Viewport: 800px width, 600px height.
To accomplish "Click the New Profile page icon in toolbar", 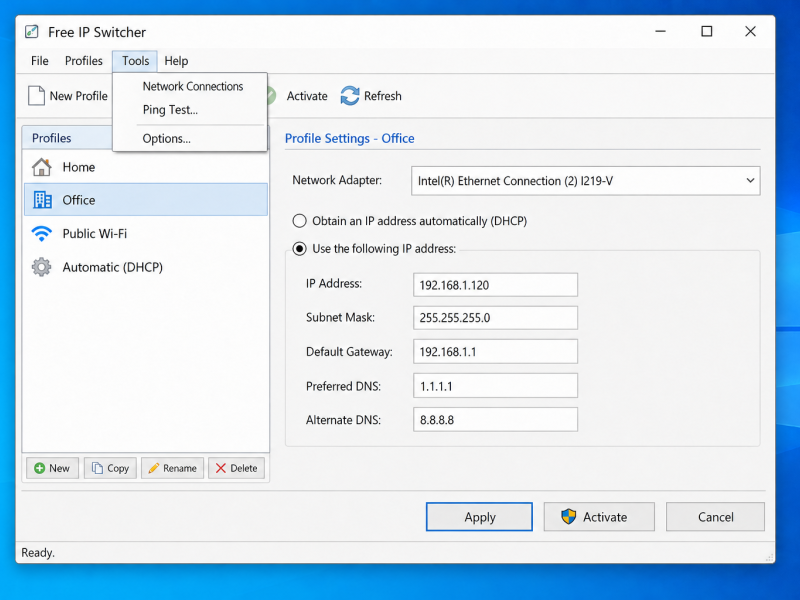I will [x=36, y=96].
